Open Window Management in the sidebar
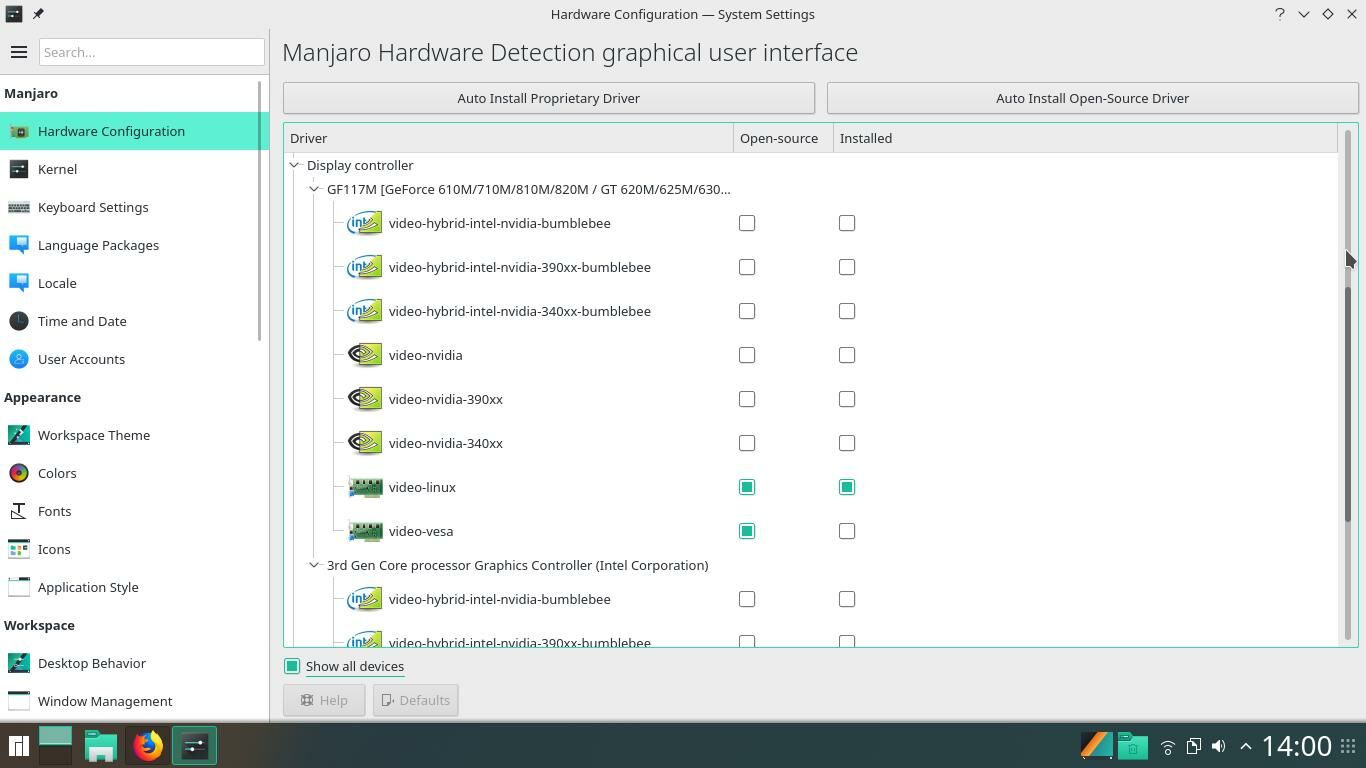The width and height of the screenshot is (1366, 768). tap(134, 701)
